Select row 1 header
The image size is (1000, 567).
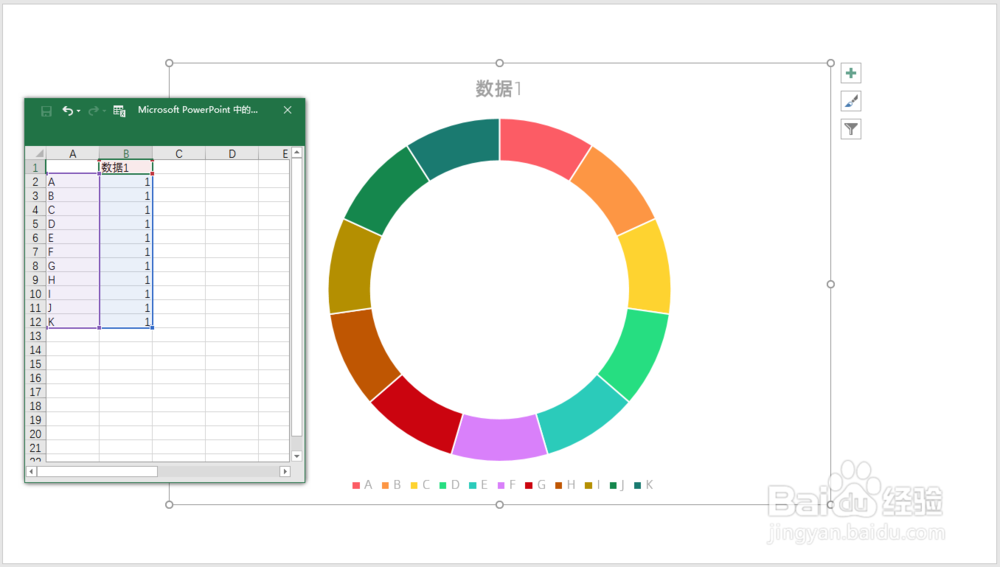coord(36,168)
